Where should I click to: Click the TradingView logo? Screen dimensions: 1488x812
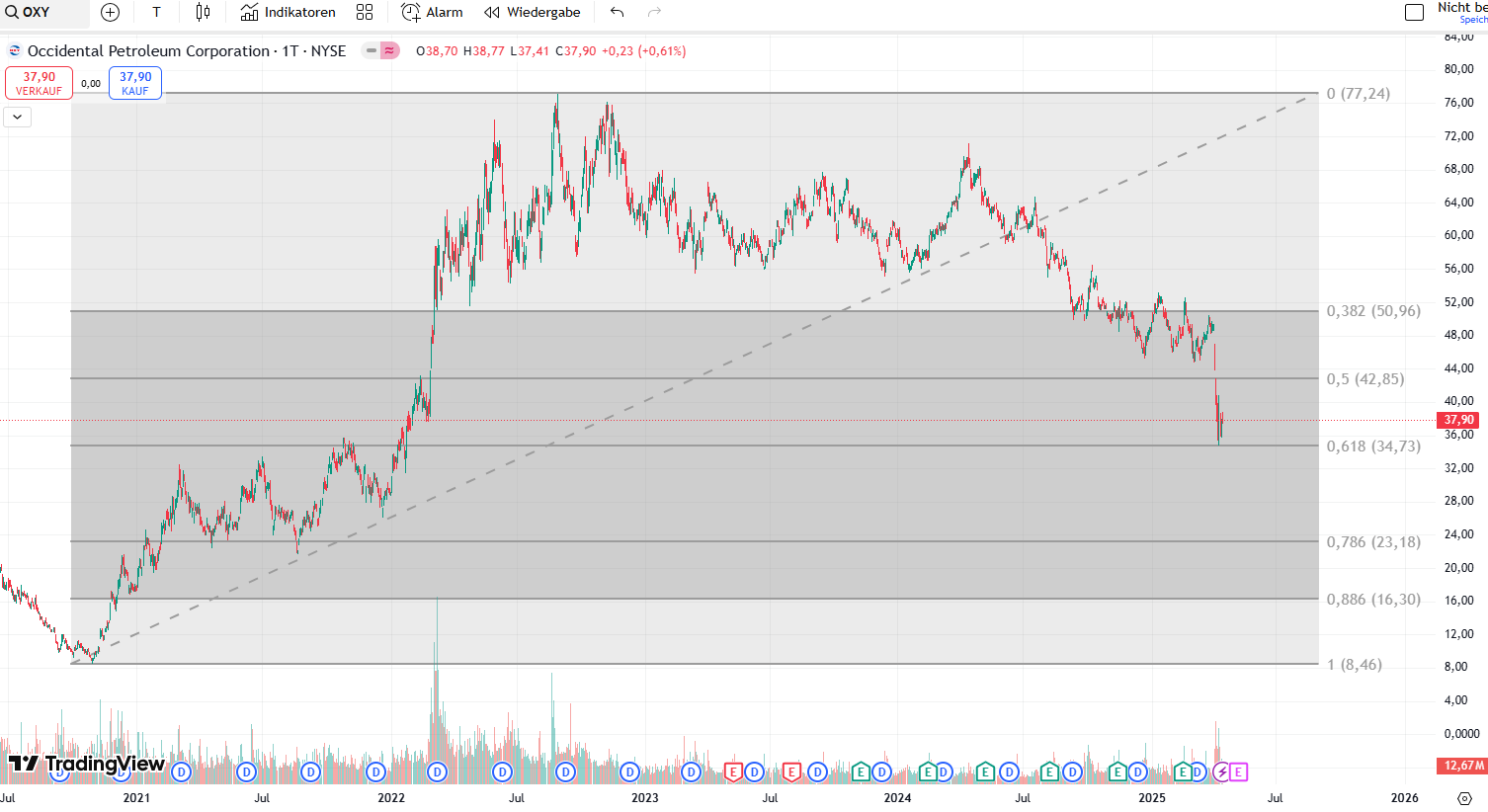[87, 764]
